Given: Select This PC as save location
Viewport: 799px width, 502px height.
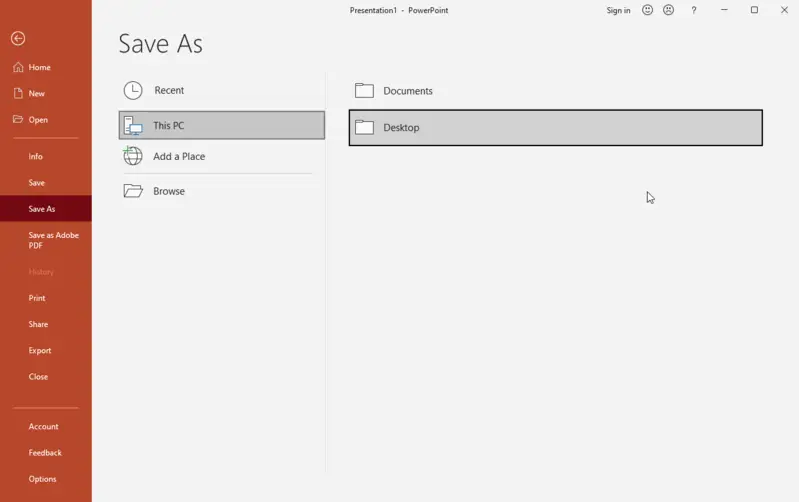Looking at the screenshot, I should (222, 125).
